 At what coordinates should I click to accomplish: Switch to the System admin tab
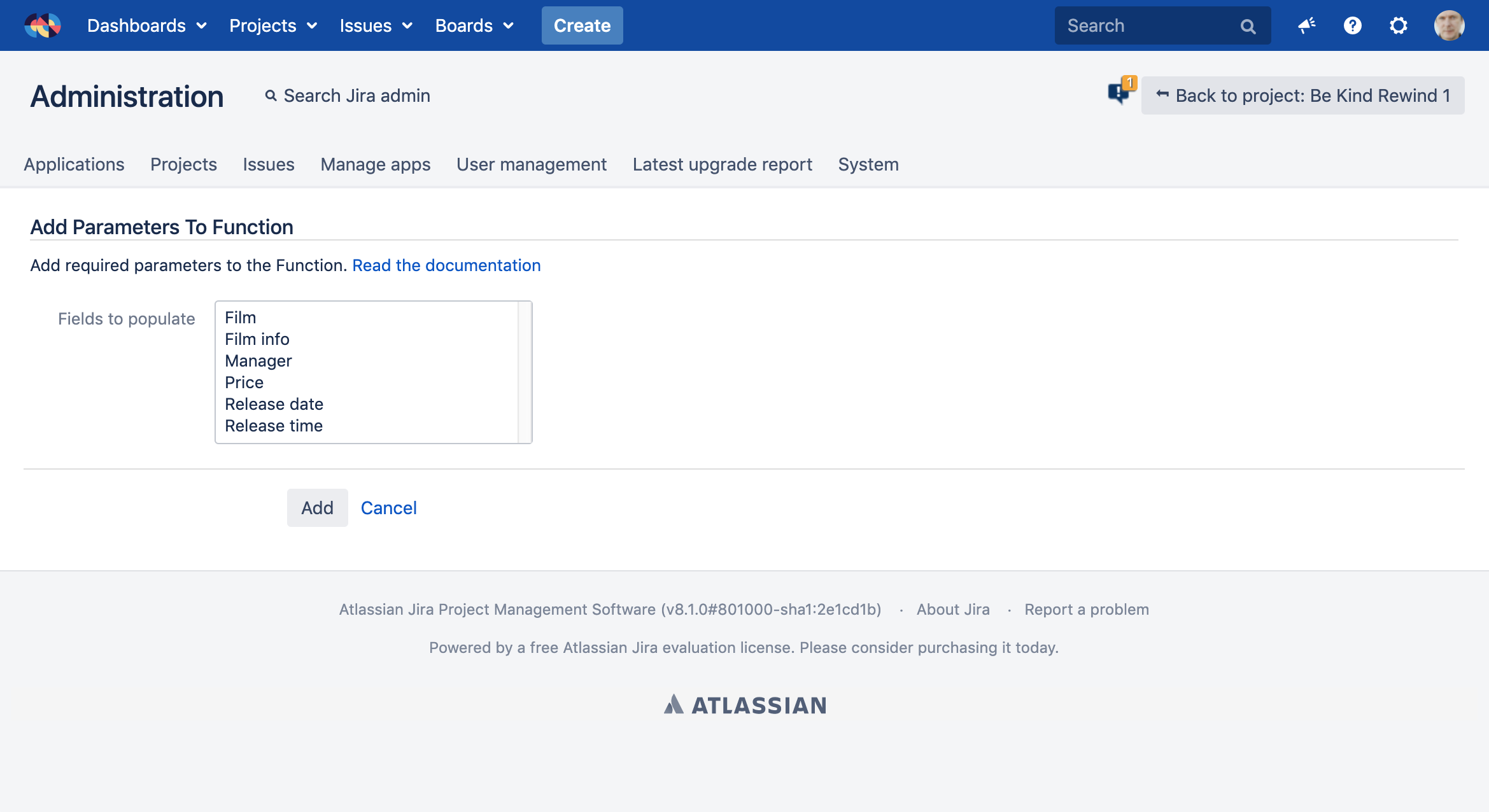868,164
